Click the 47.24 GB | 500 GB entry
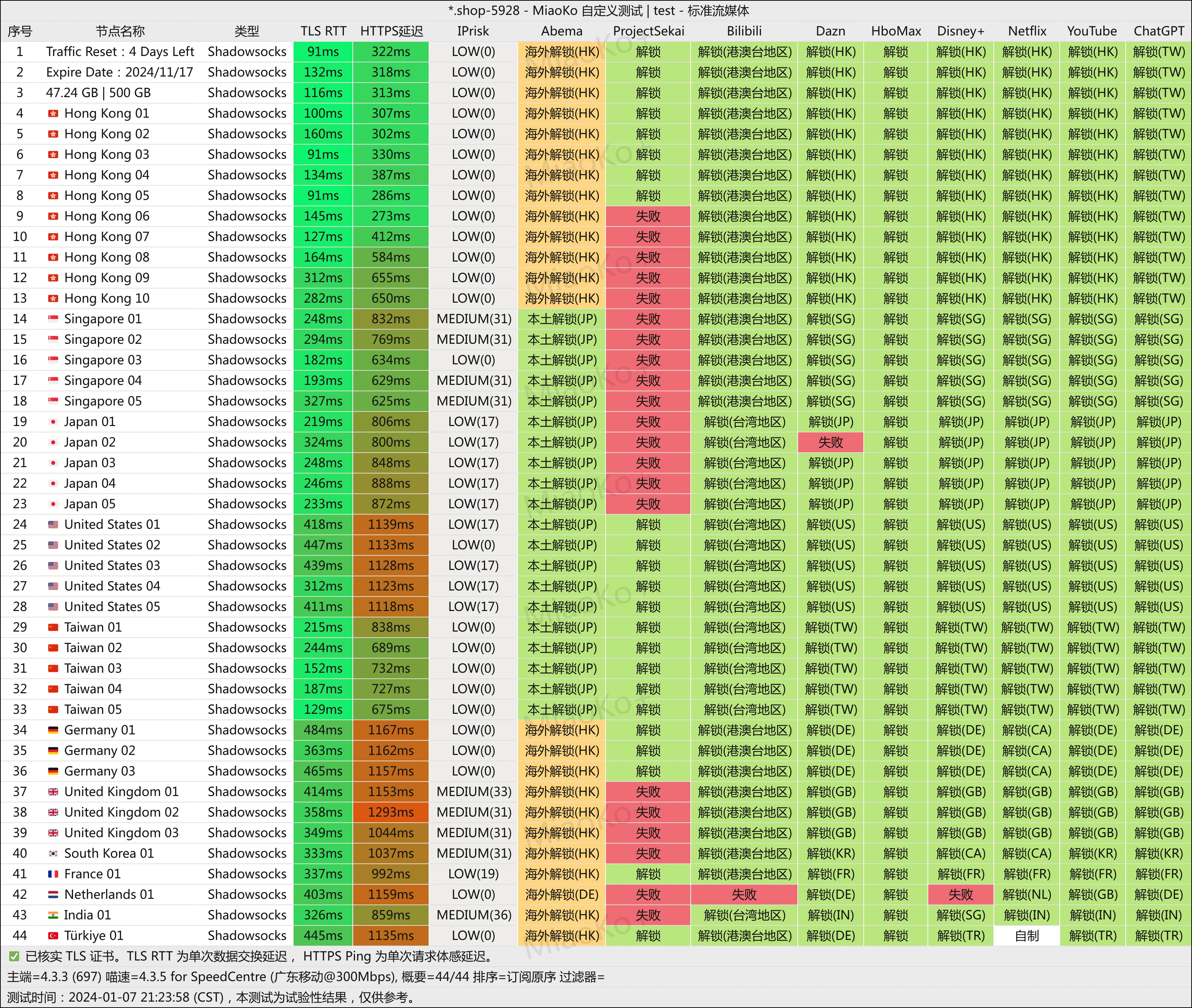The image size is (1192, 1008). pyautogui.click(x=98, y=93)
